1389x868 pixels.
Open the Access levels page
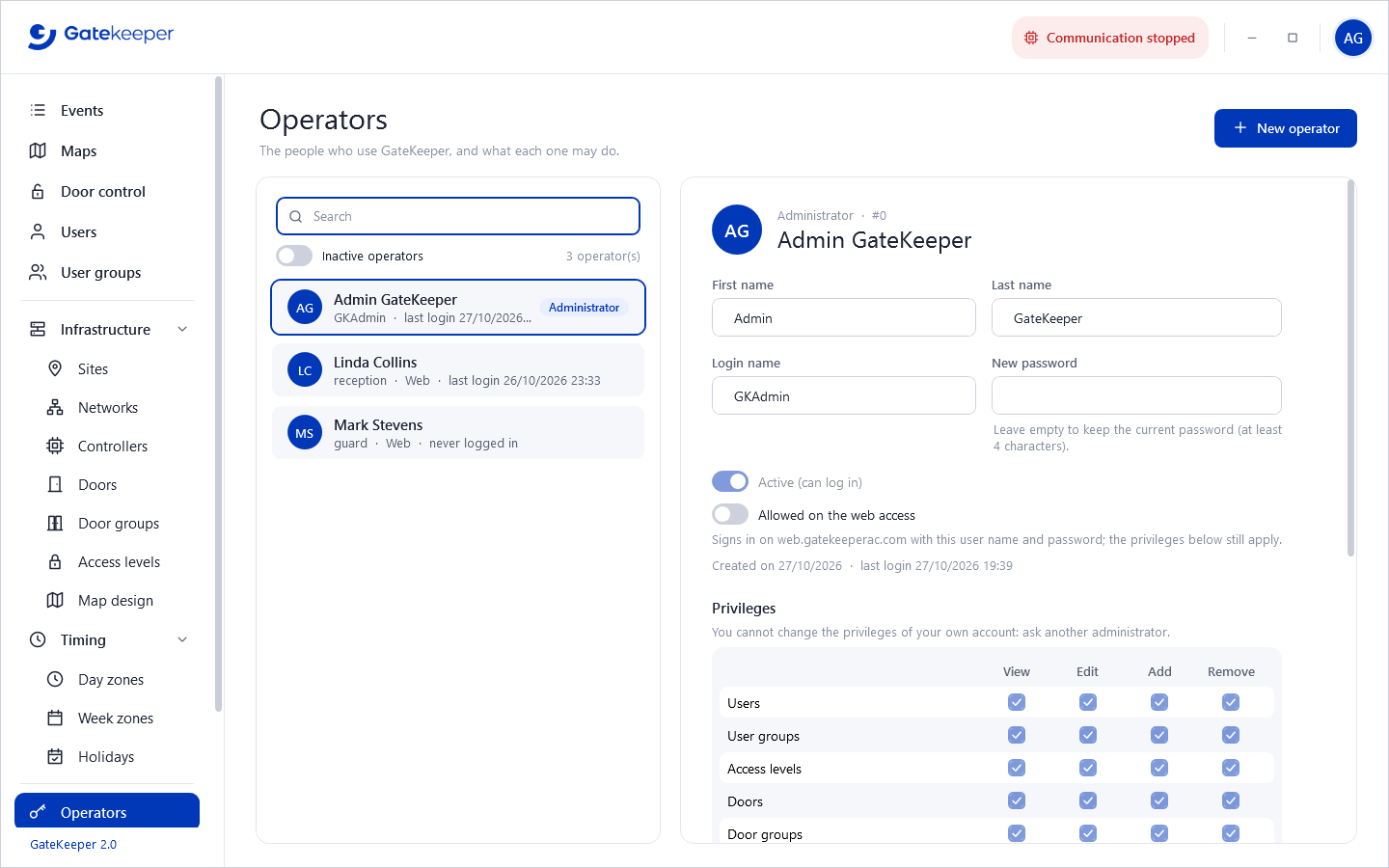(x=107, y=561)
